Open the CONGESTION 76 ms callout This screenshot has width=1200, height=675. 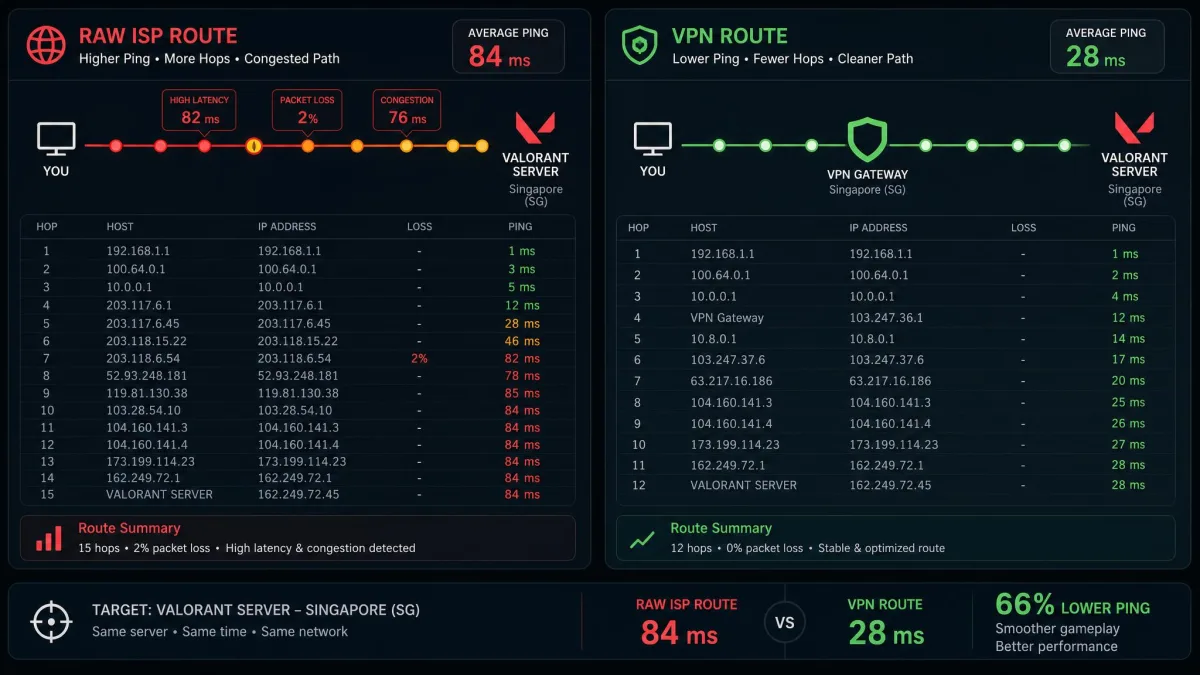coord(407,110)
